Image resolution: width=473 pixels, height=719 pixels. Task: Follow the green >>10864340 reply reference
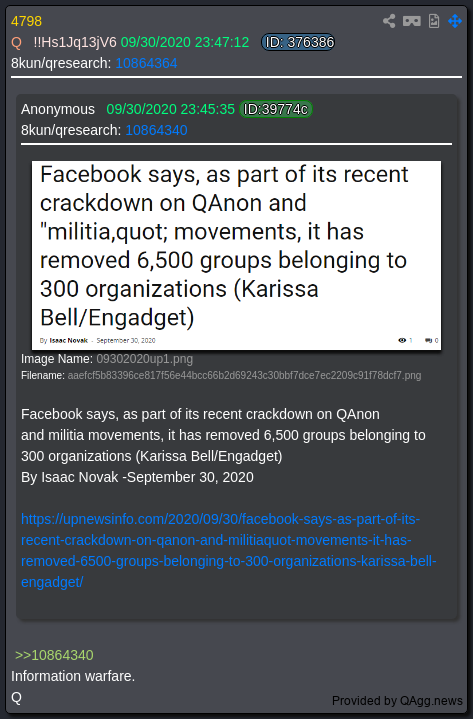[54, 655]
